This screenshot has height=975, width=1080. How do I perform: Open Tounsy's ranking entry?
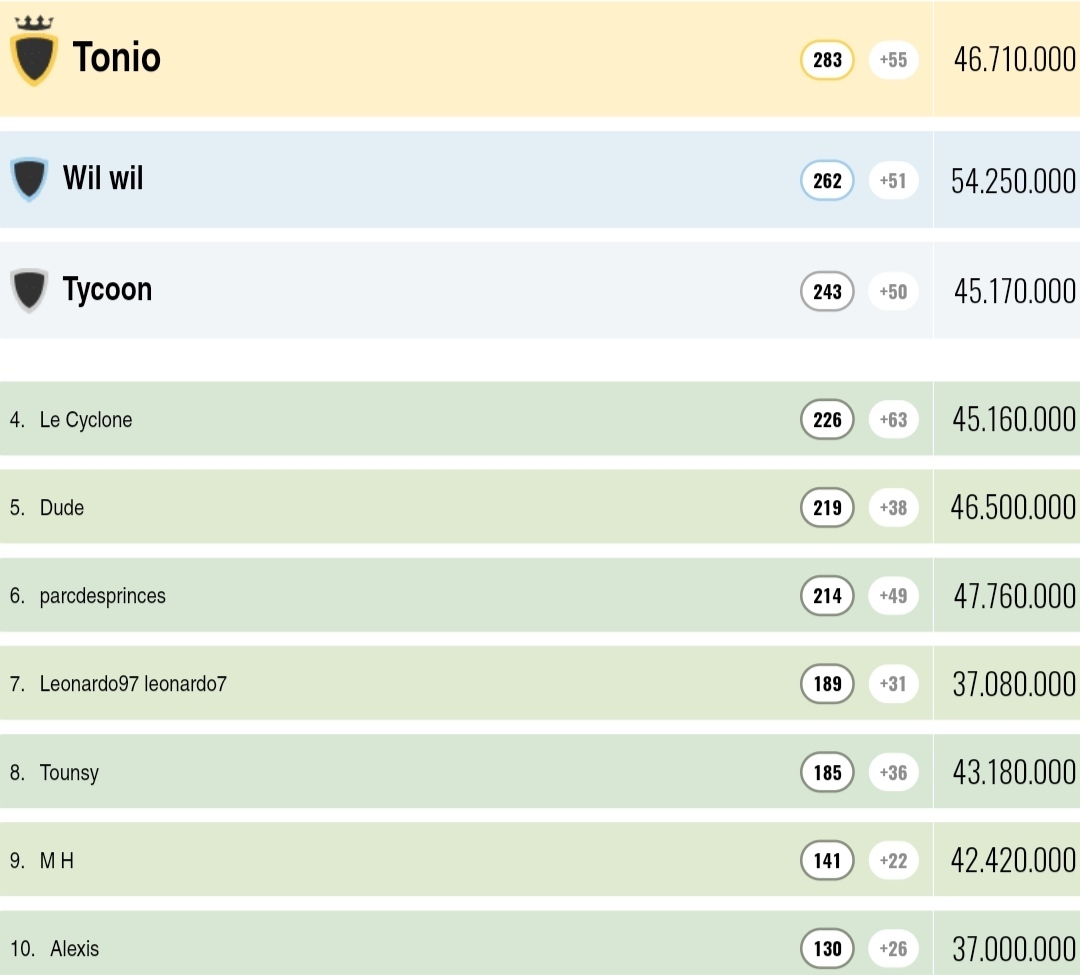[69, 773]
